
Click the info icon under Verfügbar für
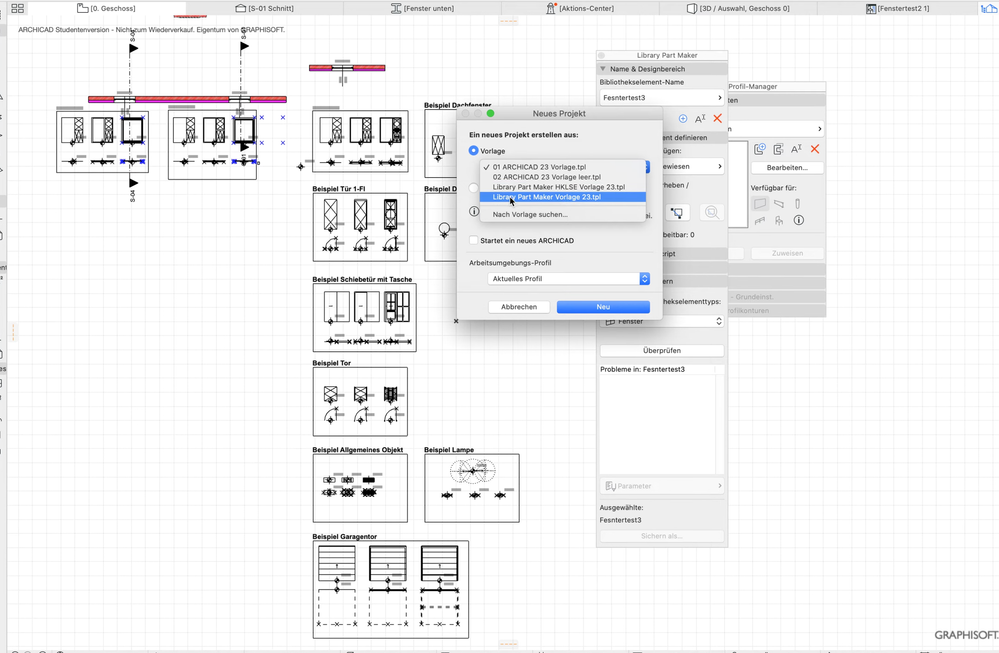798,220
